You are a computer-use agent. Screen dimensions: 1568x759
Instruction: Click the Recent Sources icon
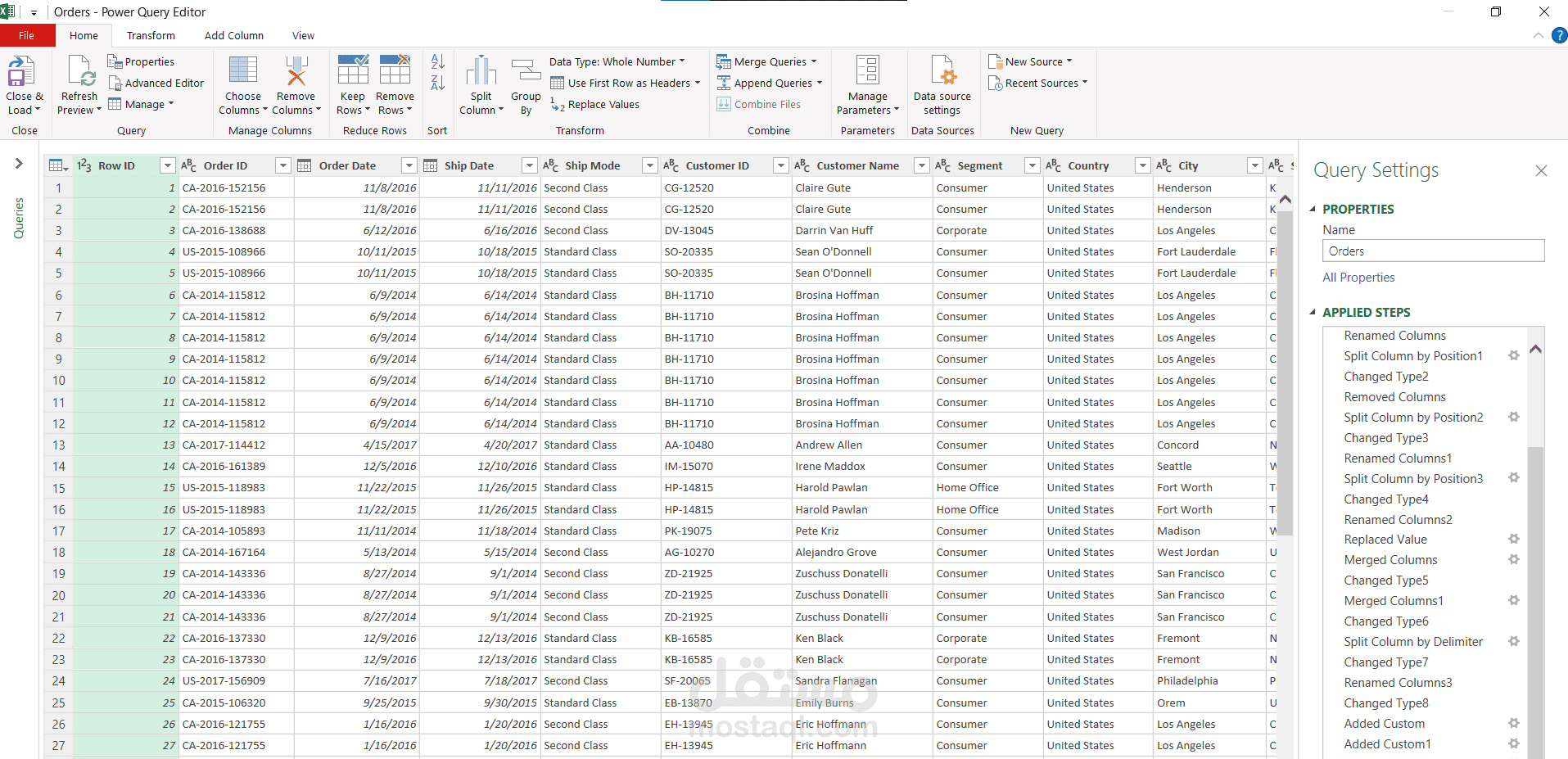click(x=995, y=83)
